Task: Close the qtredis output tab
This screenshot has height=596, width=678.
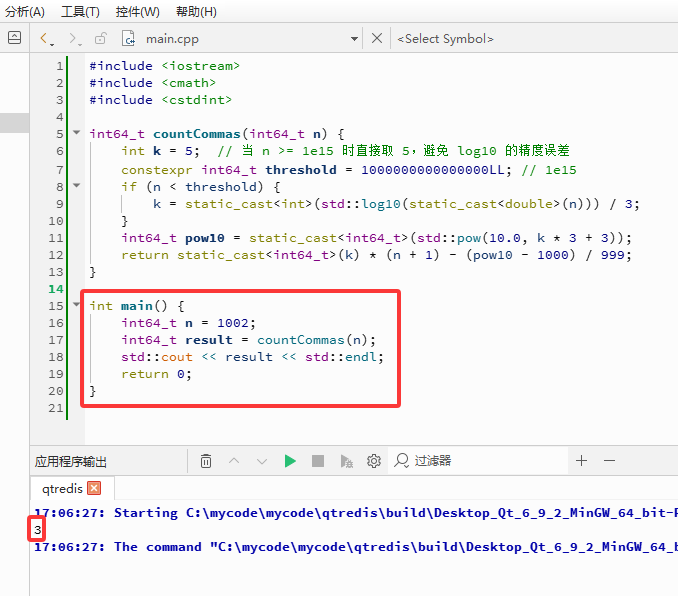Action: pyautogui.click(x=94, y=488)
